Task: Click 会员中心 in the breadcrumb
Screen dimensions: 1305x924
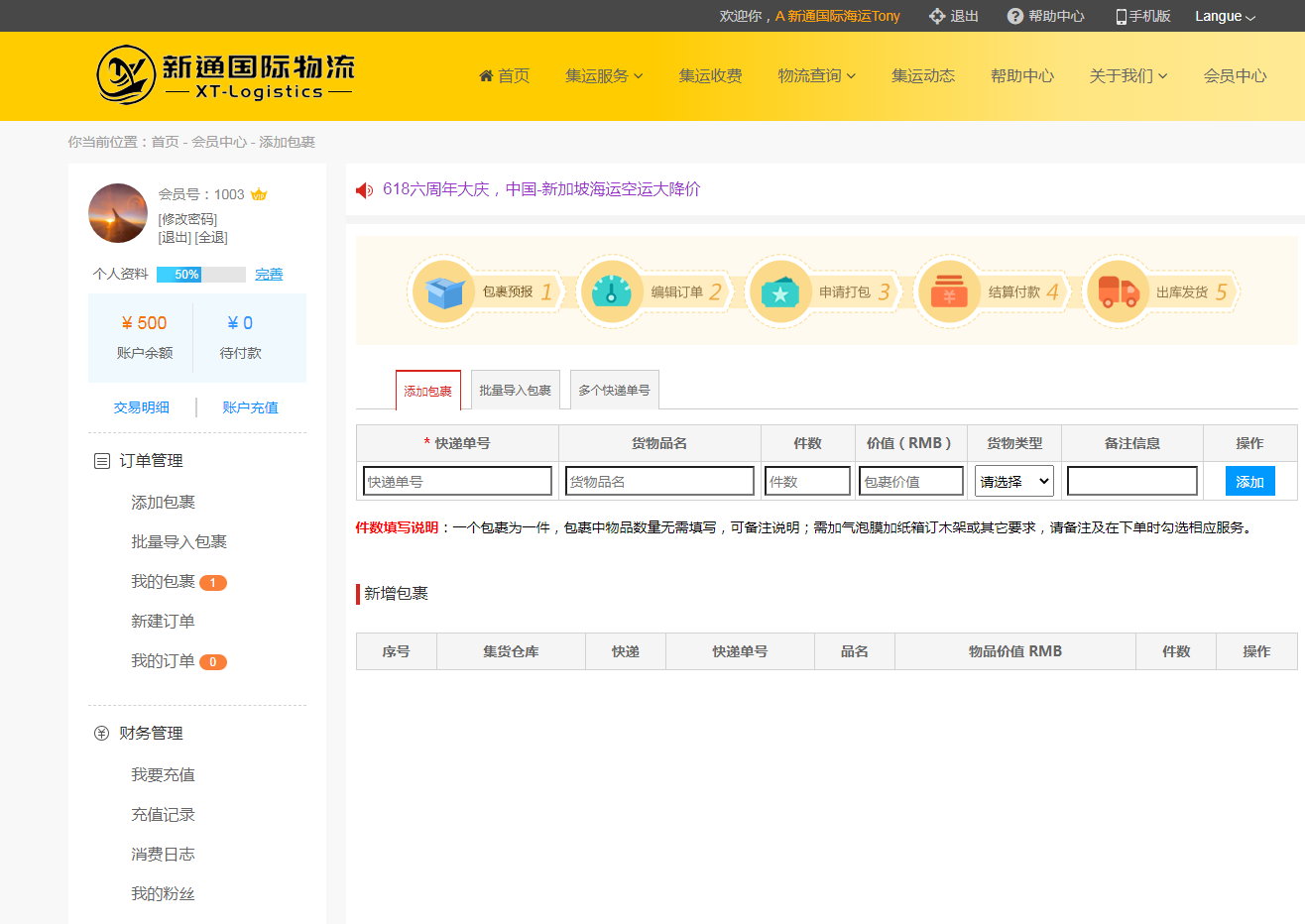Action: [219, 142]
